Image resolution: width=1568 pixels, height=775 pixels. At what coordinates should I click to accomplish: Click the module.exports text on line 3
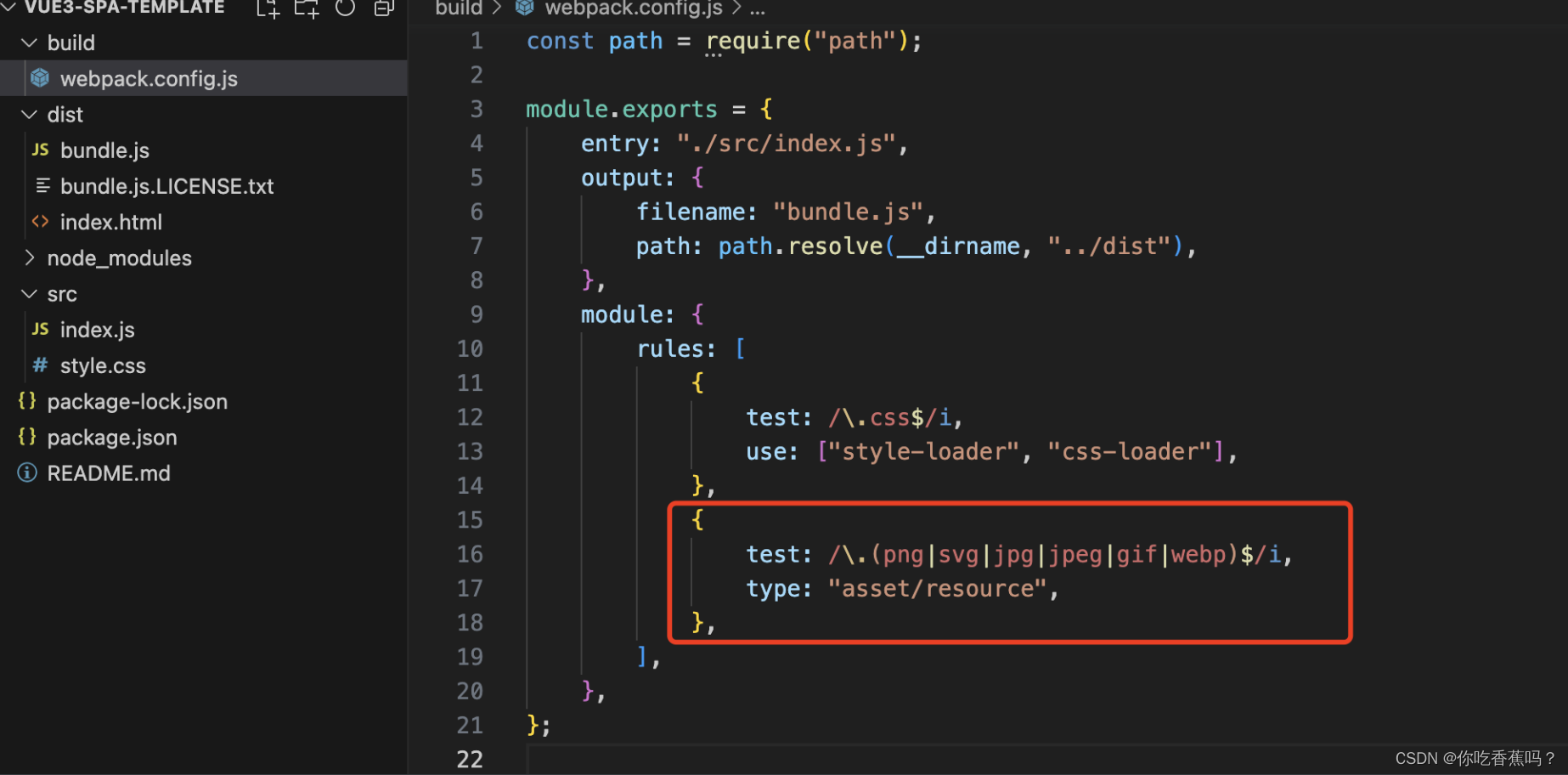(x=621, y=109)
